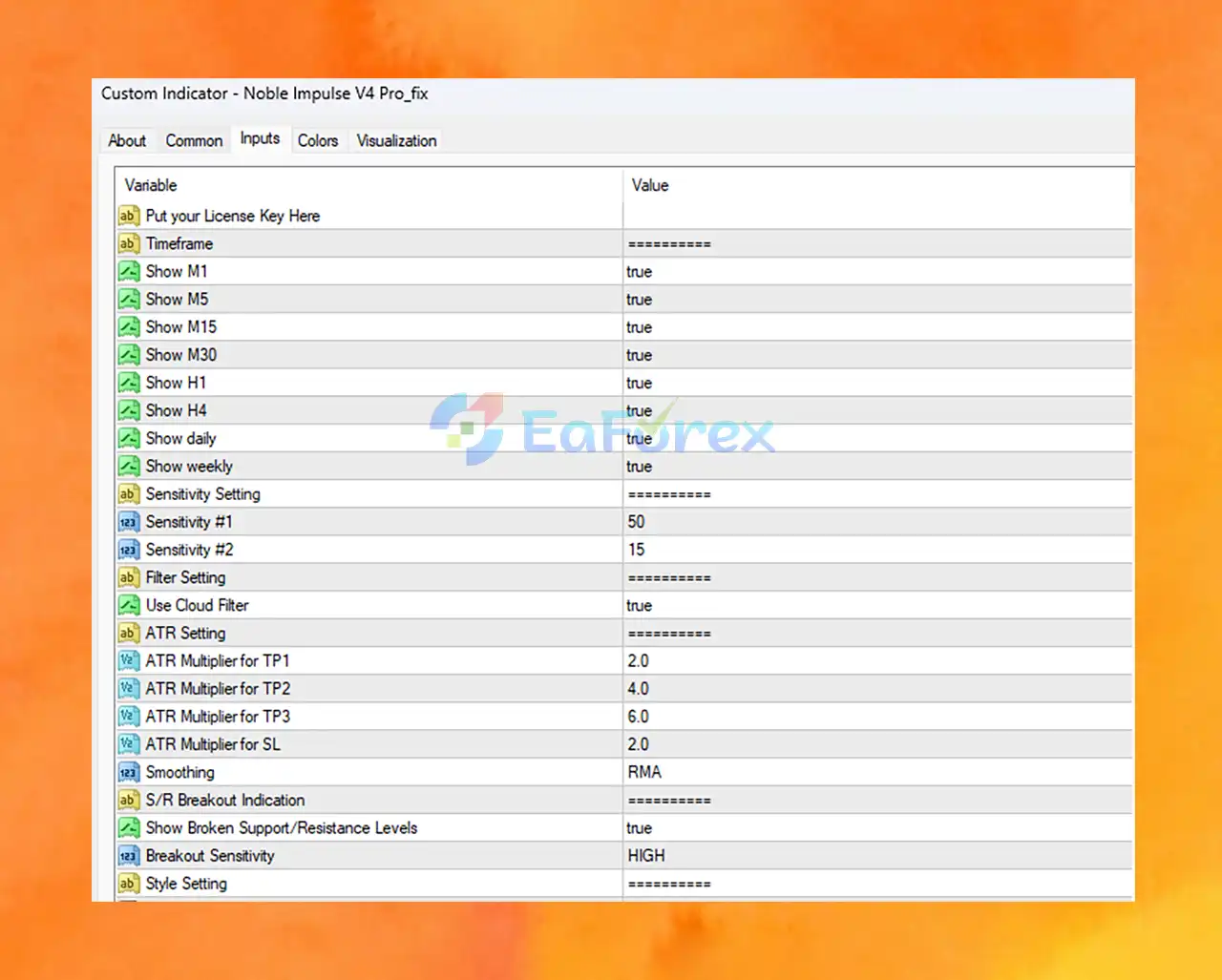The width and height of the screenshot is (1222, 980).
Task: Click string icon beside Put your License Key Here
Action: [x=129, y=216]
